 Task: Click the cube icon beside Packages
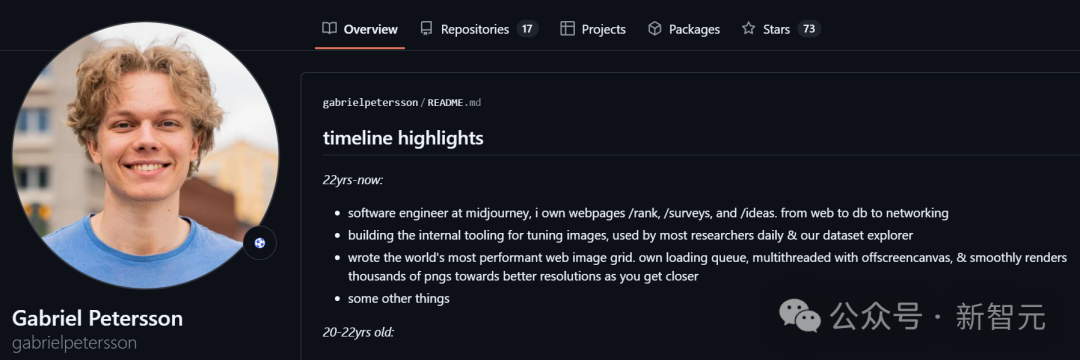[x=655, y=28]
